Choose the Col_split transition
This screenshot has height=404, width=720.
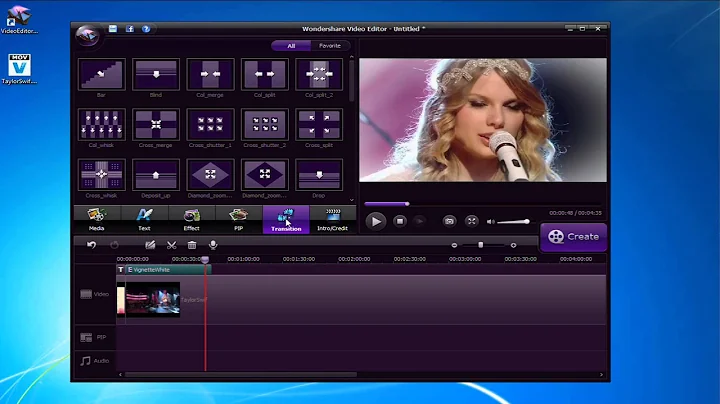pos(264,74)
